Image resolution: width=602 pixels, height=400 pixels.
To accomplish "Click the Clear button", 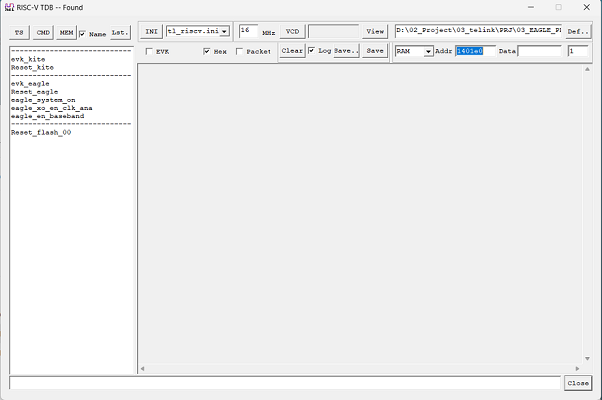I will [292, 51].
